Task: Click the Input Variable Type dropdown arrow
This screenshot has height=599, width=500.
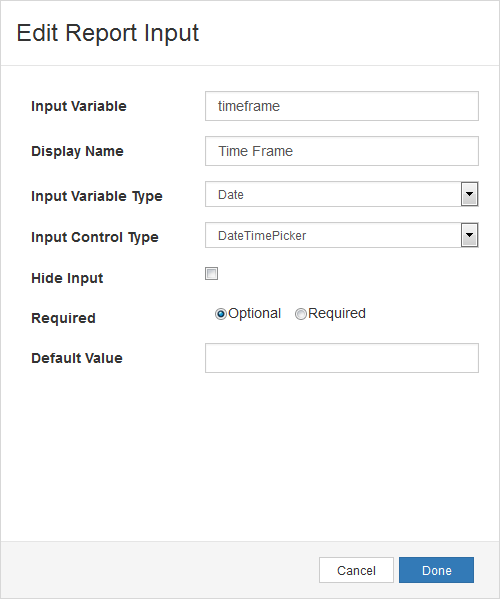Action: [469, 194]
